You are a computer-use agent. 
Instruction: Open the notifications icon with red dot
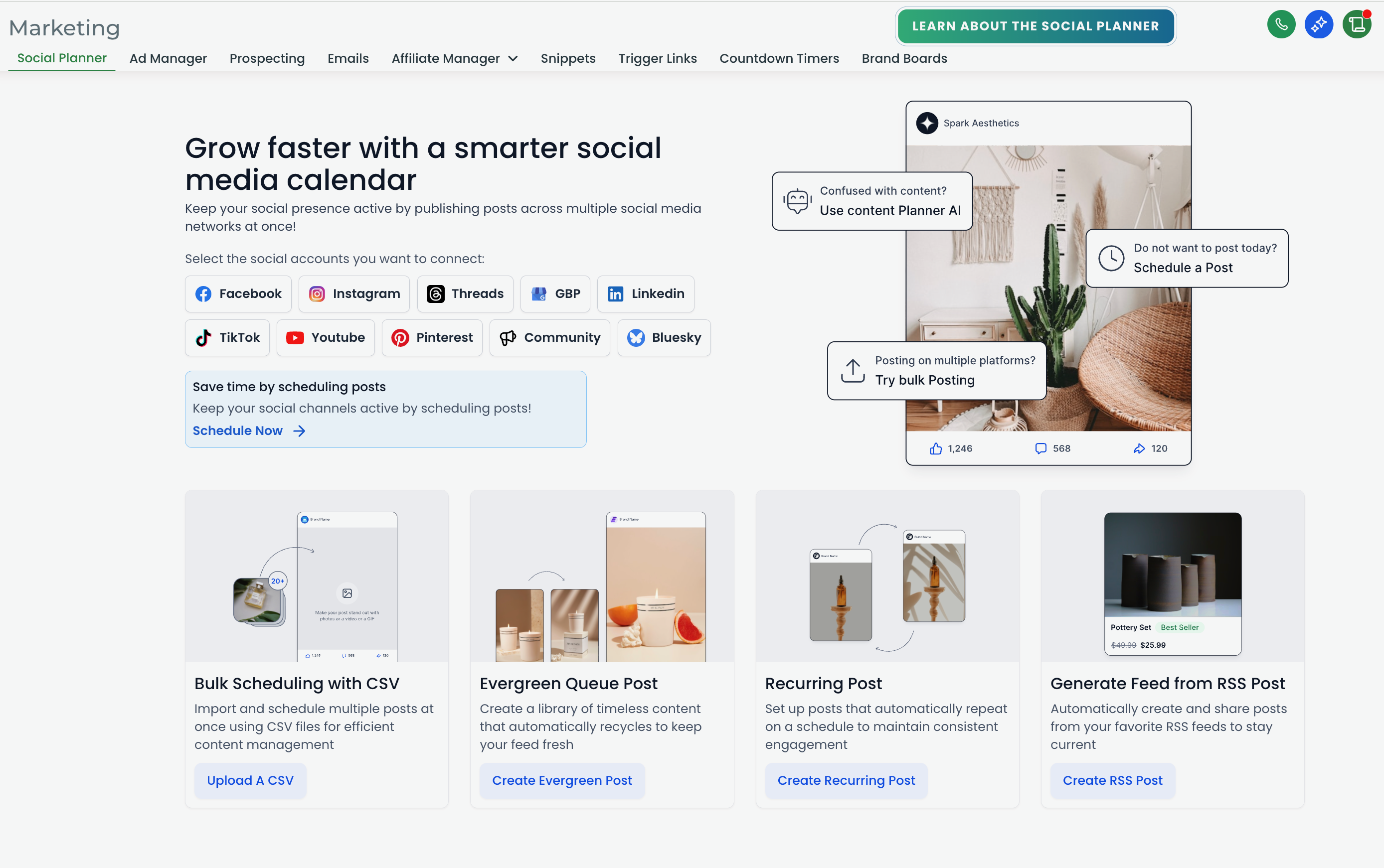pyautogui.click(x=1357, y=25)
